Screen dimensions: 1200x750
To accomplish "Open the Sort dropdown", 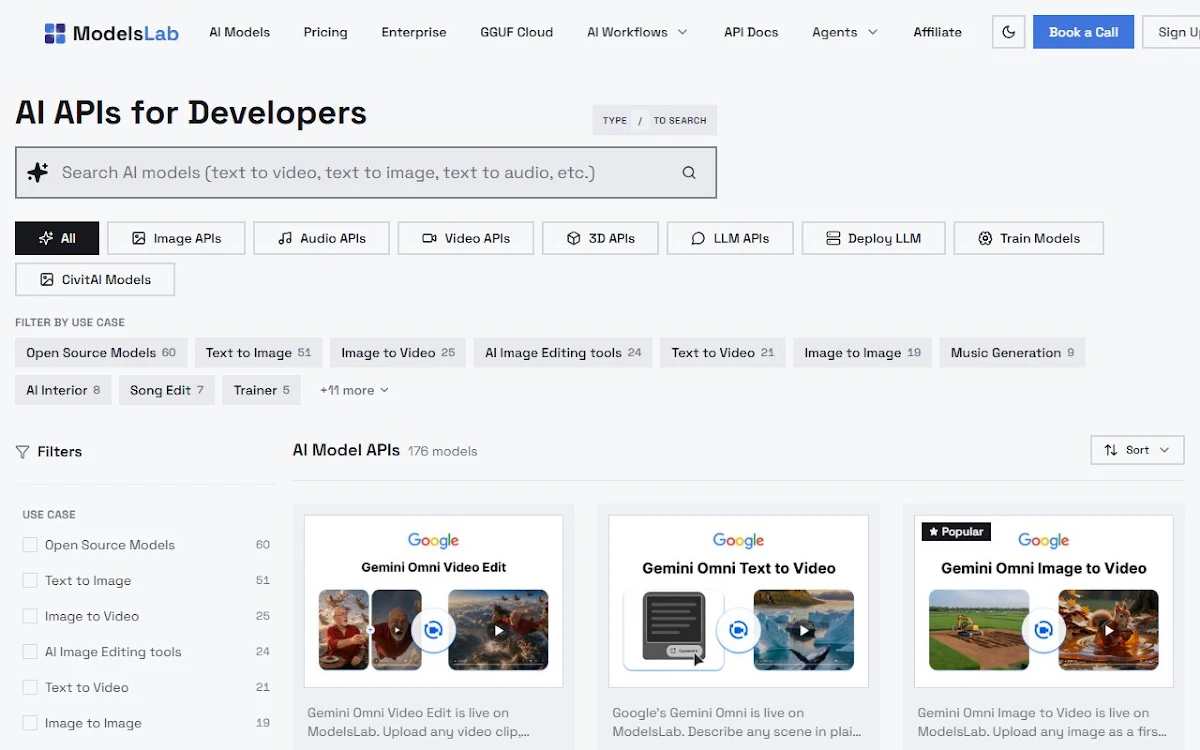I will pyautogui.click(x=1137, y=450).
